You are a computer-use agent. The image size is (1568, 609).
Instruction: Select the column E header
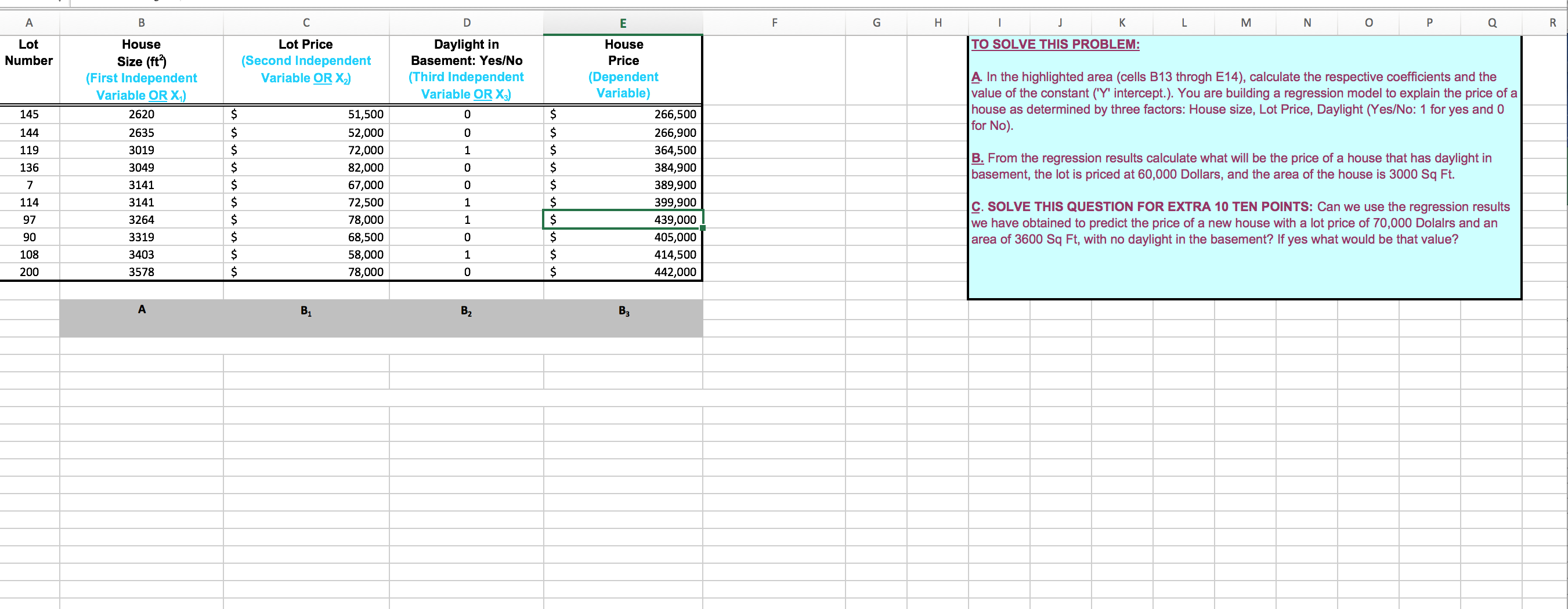click(623, 23)
